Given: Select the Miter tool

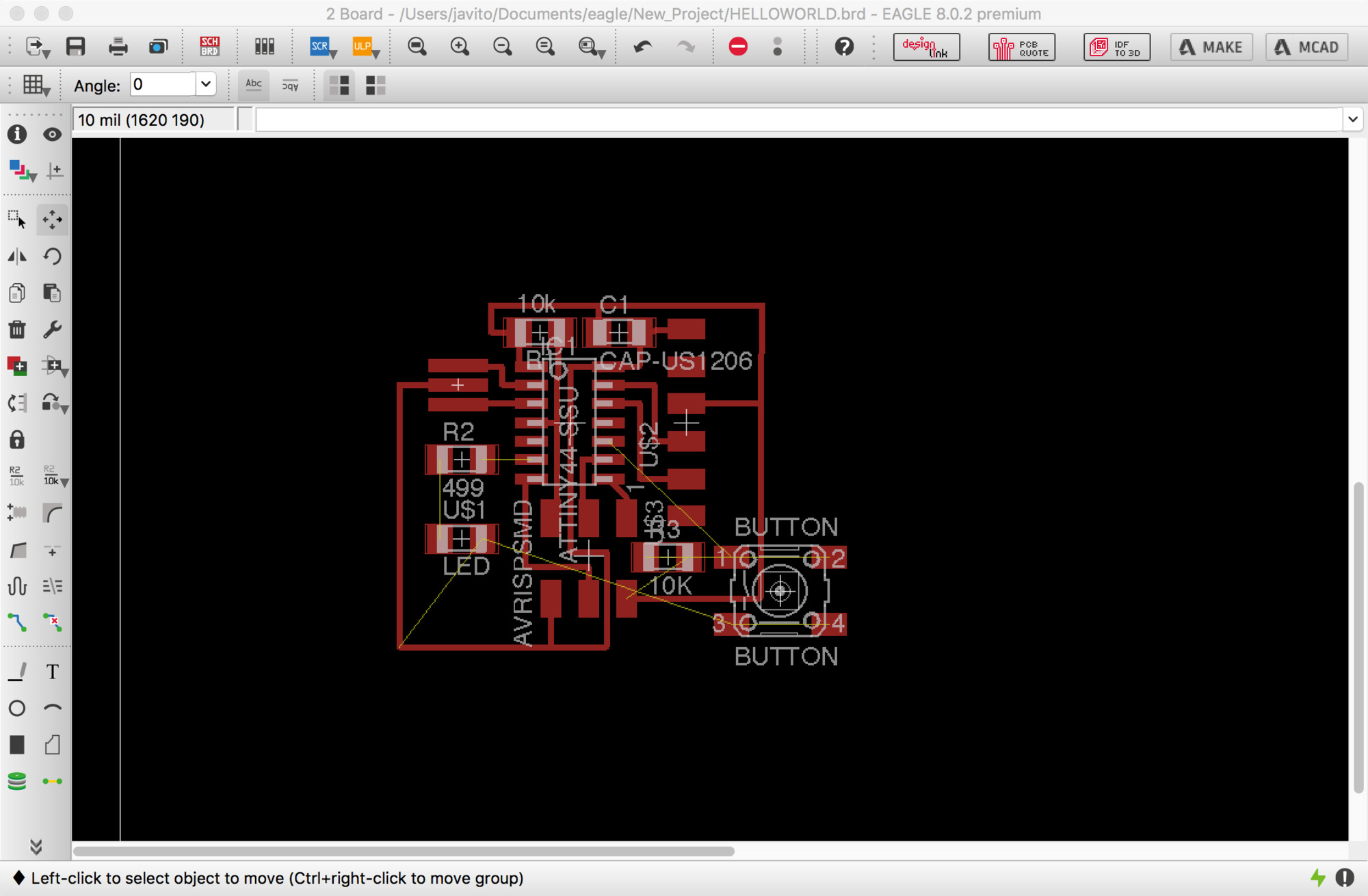Looking at the screenshot, I should tap(53, 512).
